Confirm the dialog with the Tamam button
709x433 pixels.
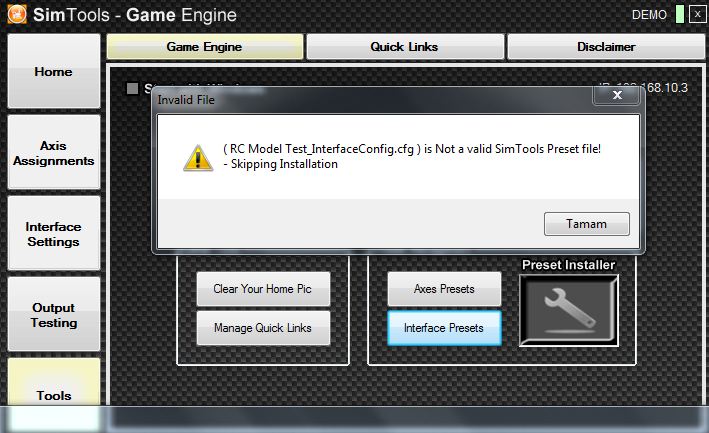click(586, 224)
